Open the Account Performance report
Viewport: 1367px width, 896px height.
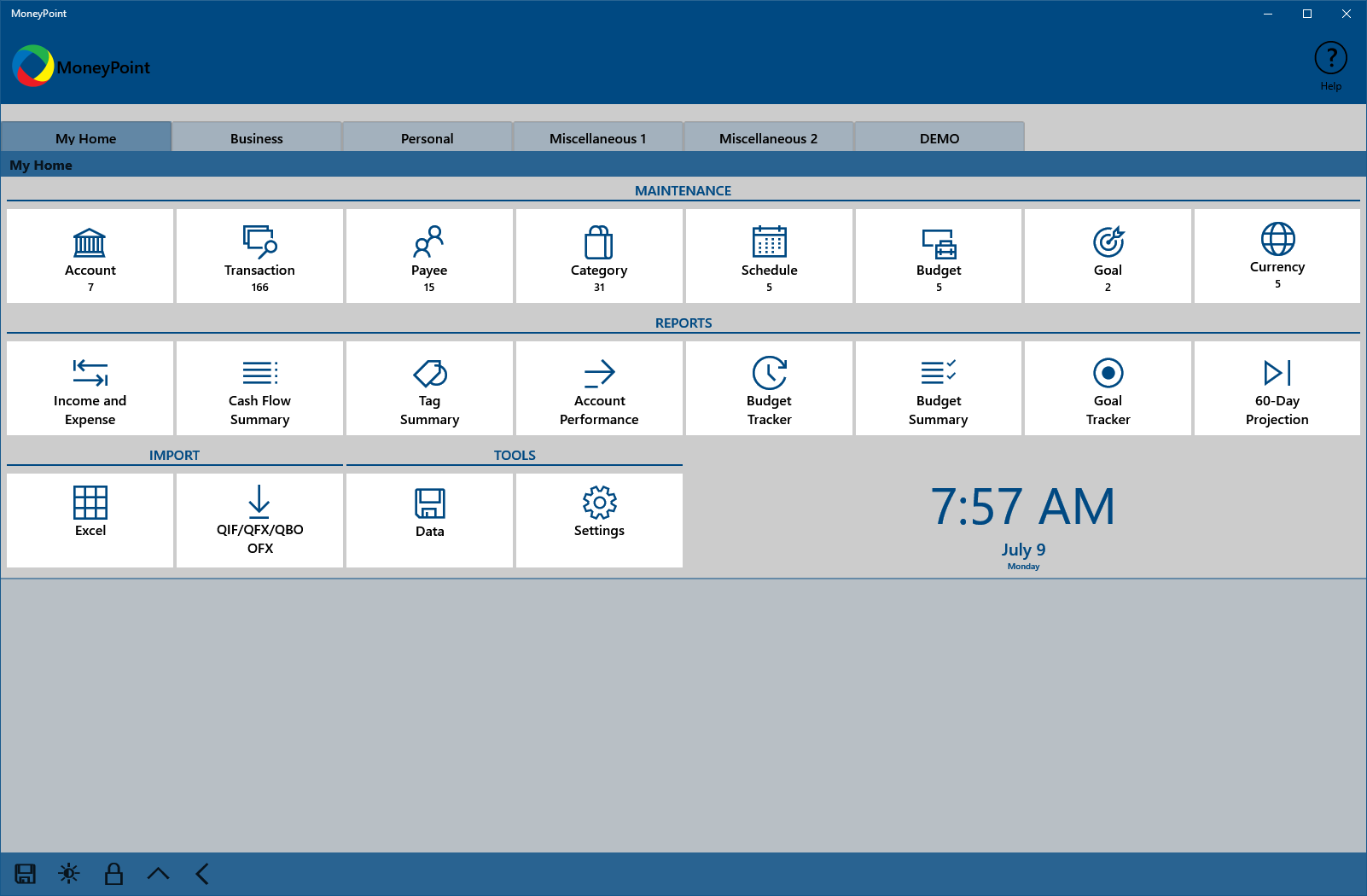pyautogui.click(x=599, y=388)
